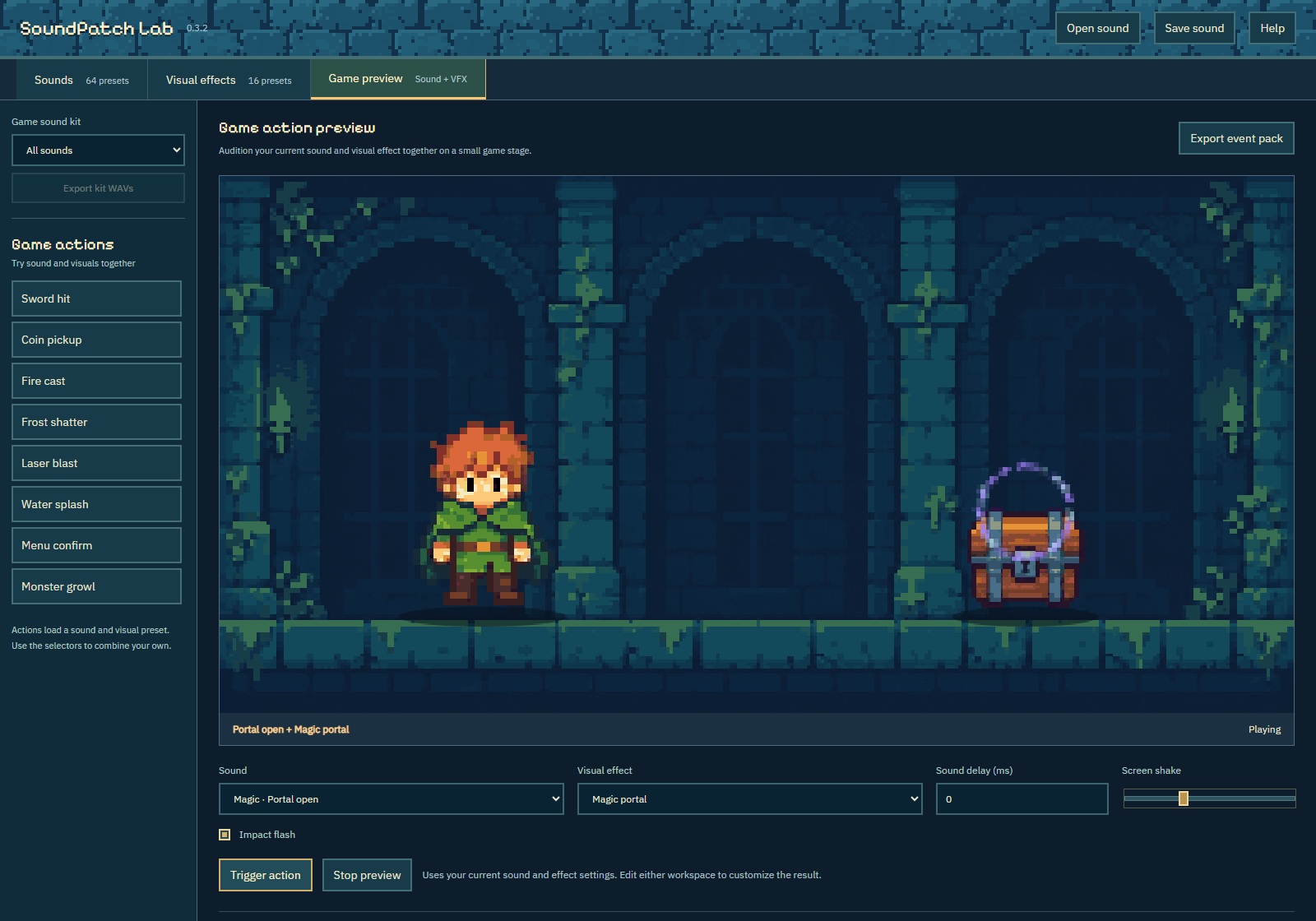
Task: Click the hero character on stage
Action: click(483, 514)
